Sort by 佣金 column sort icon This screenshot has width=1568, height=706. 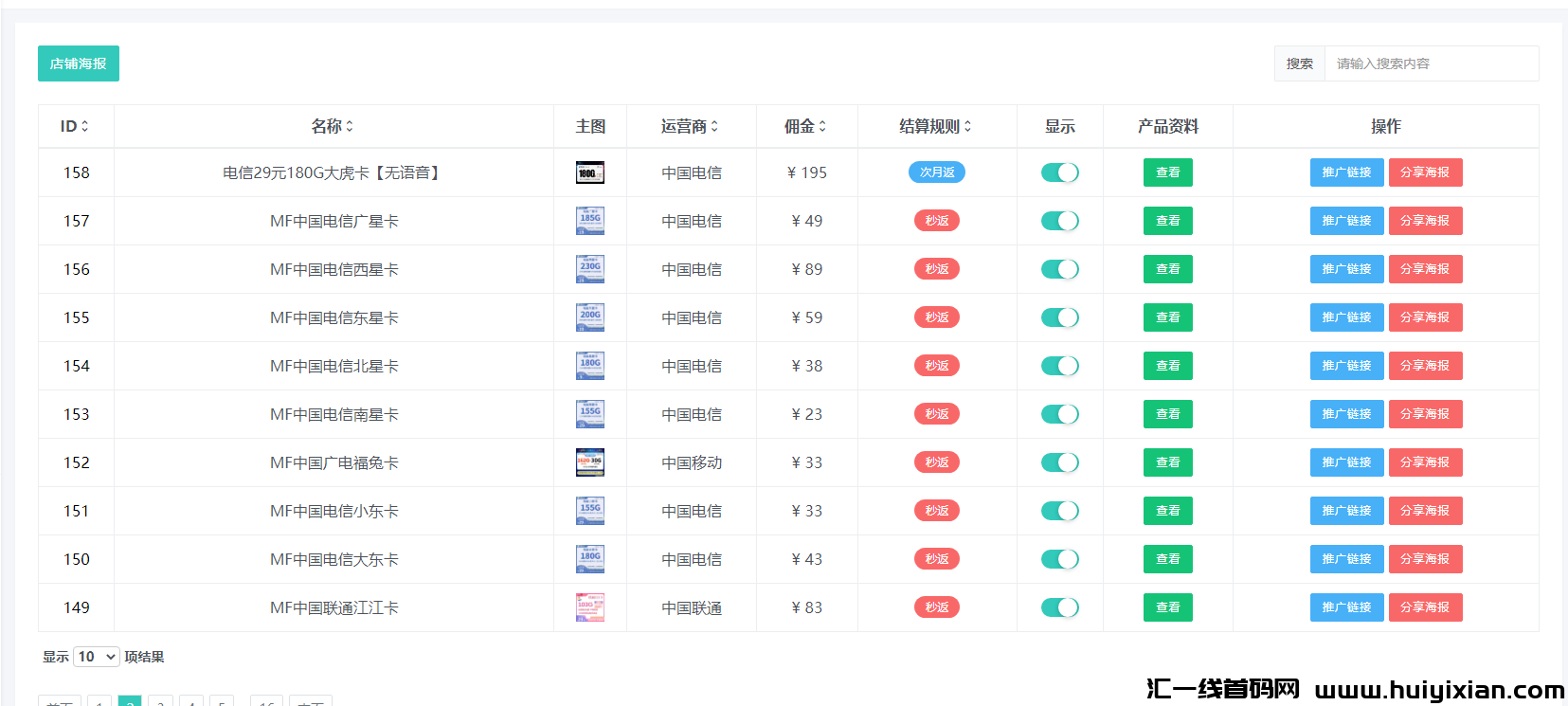pyautogui.click(x=822, y=126)
